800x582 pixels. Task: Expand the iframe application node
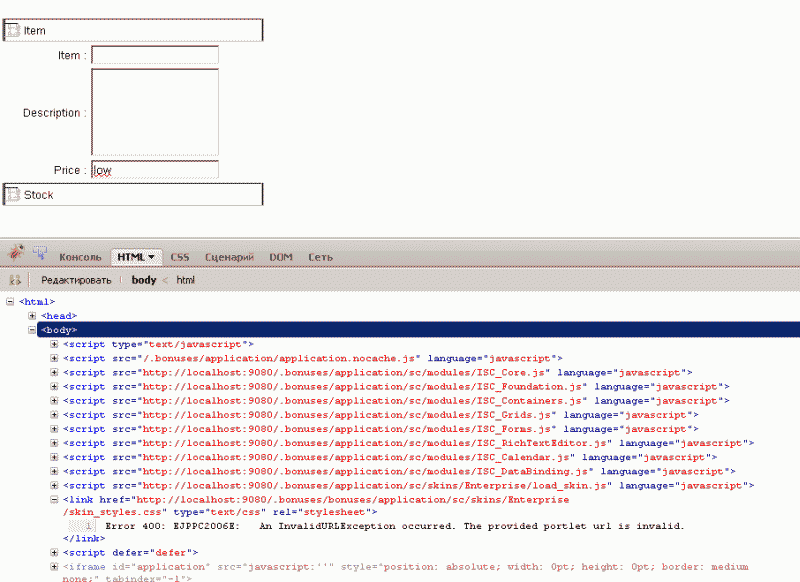click(x=54, y=566)
